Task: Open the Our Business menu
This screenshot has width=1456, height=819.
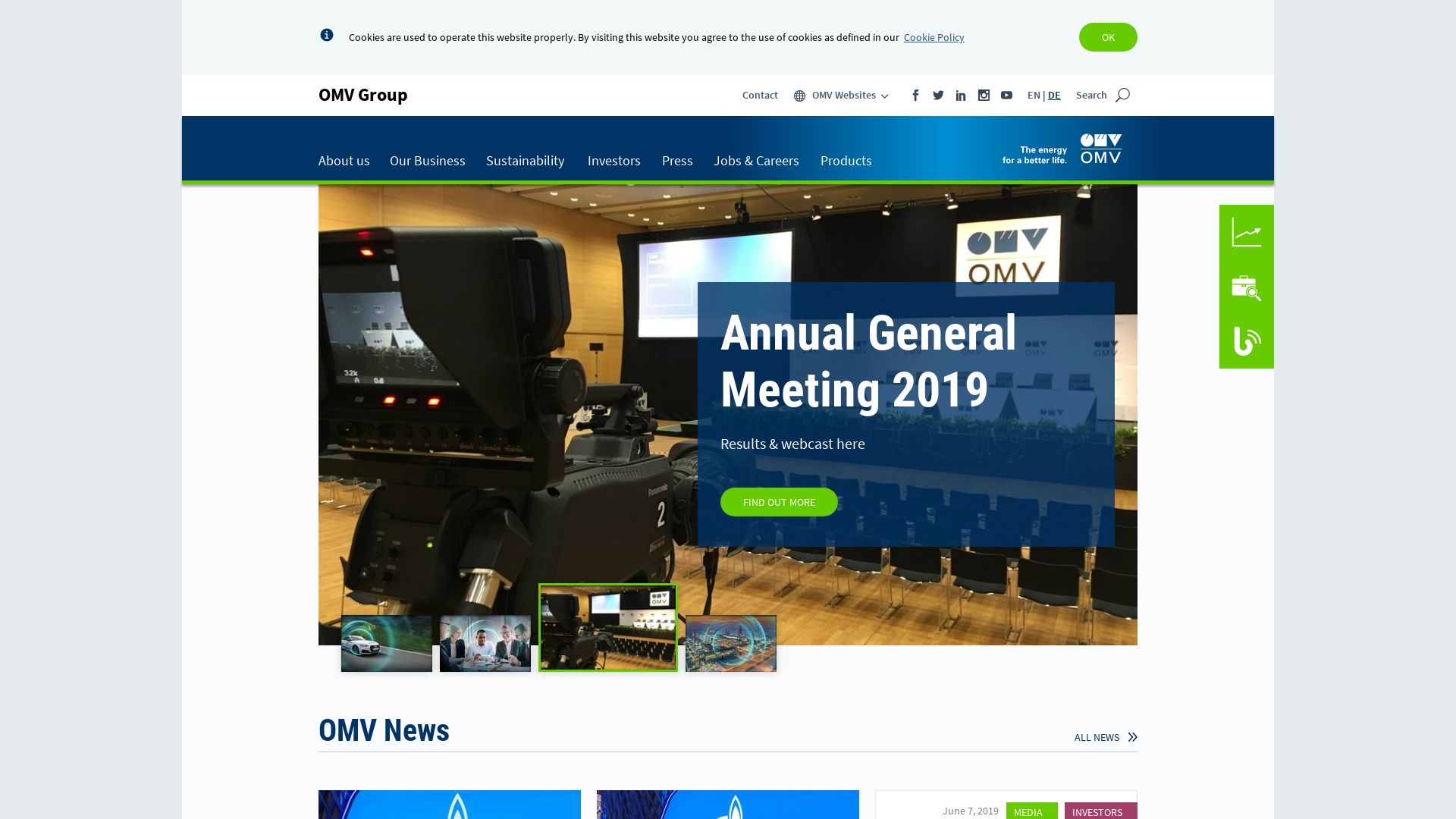Action: pos(428,161)
